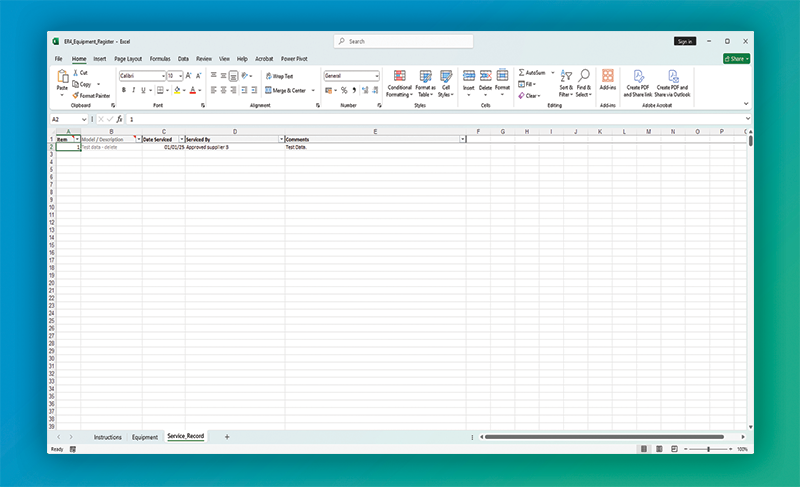Add a new sheet with plus button
Viewport: 800px width, 487px height.
pyautogui.click(x=227, y=437)
